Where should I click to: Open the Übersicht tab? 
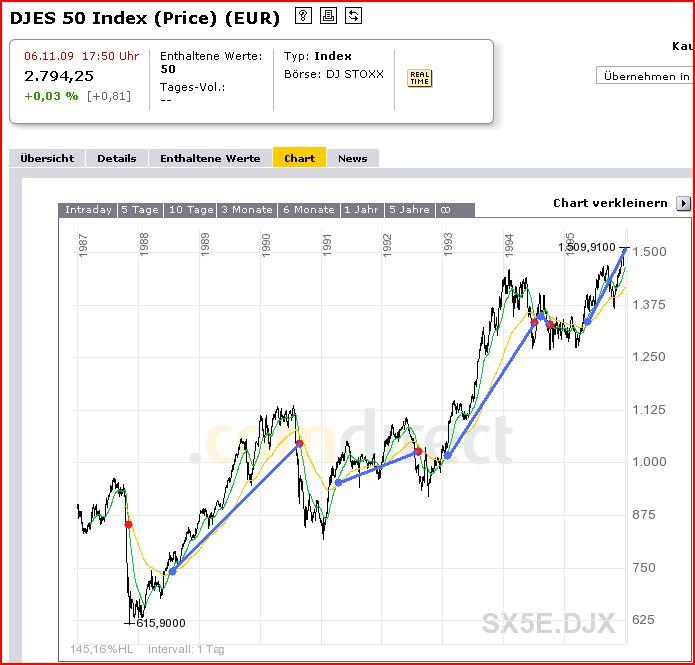tap(47, 158)
